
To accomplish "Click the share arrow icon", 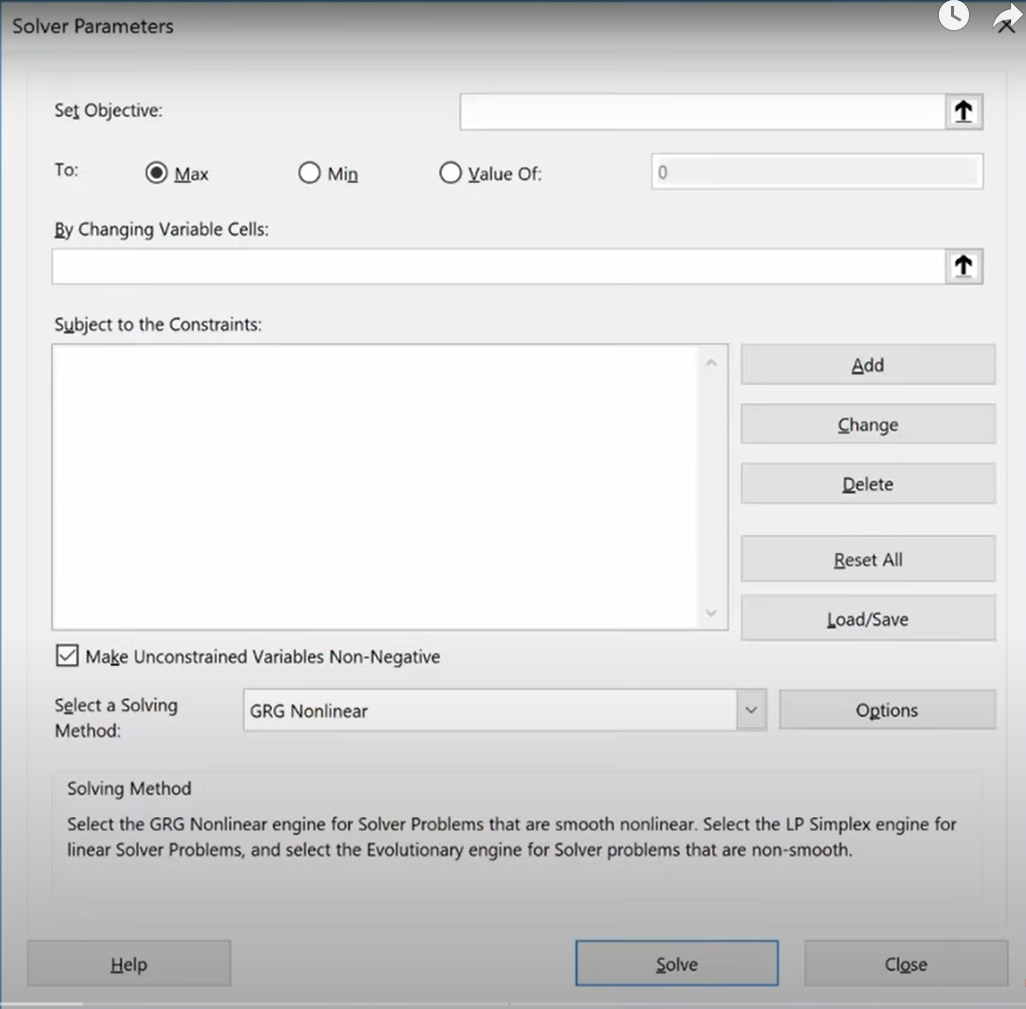I will pyautogui.click(x=1006, y=18).
